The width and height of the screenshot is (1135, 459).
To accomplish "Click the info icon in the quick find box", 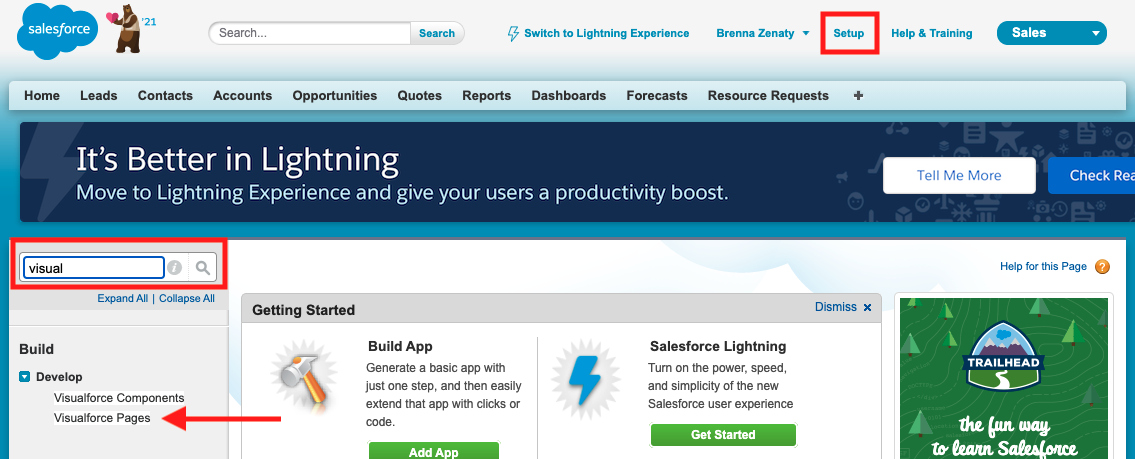I will tap(174, 268).
